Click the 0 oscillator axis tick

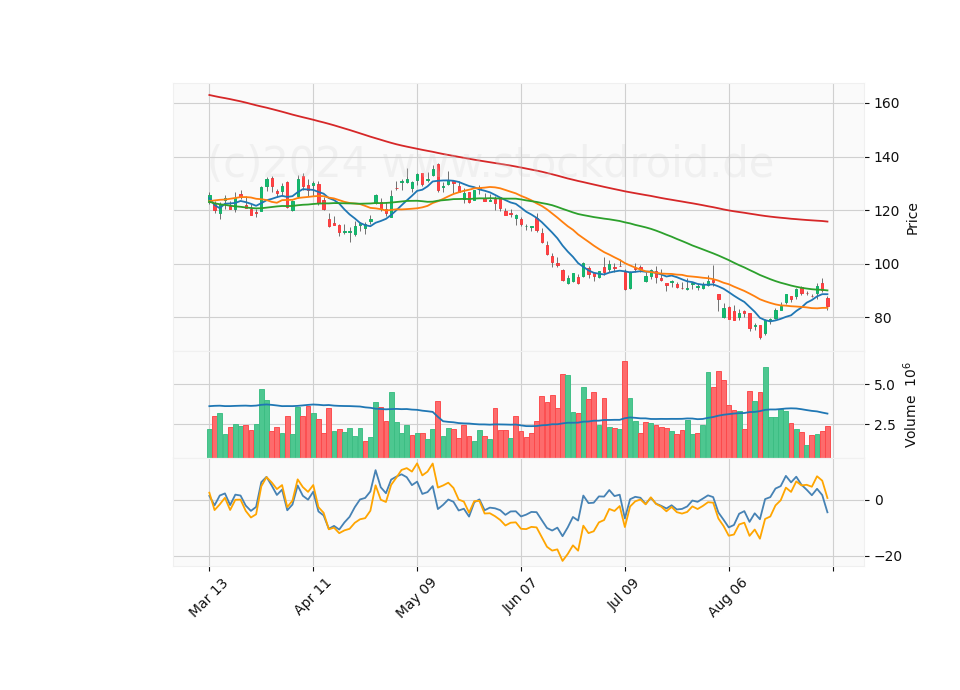point(879,500)
